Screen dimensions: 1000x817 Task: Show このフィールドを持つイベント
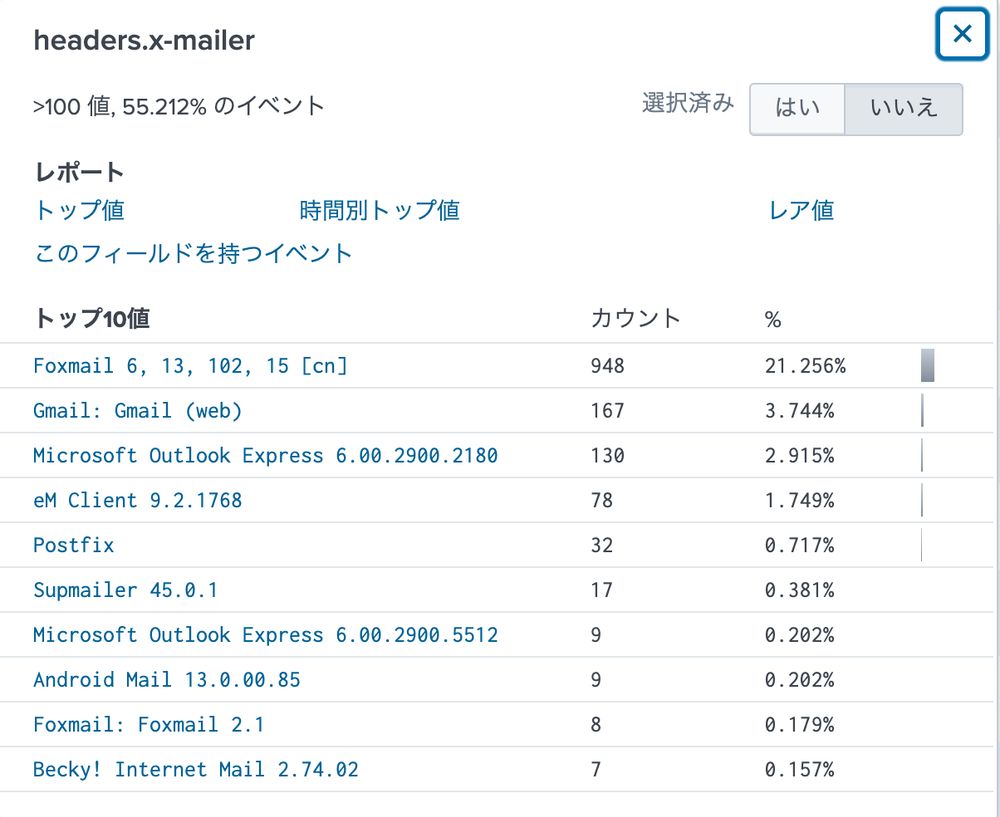coord(193,253)
